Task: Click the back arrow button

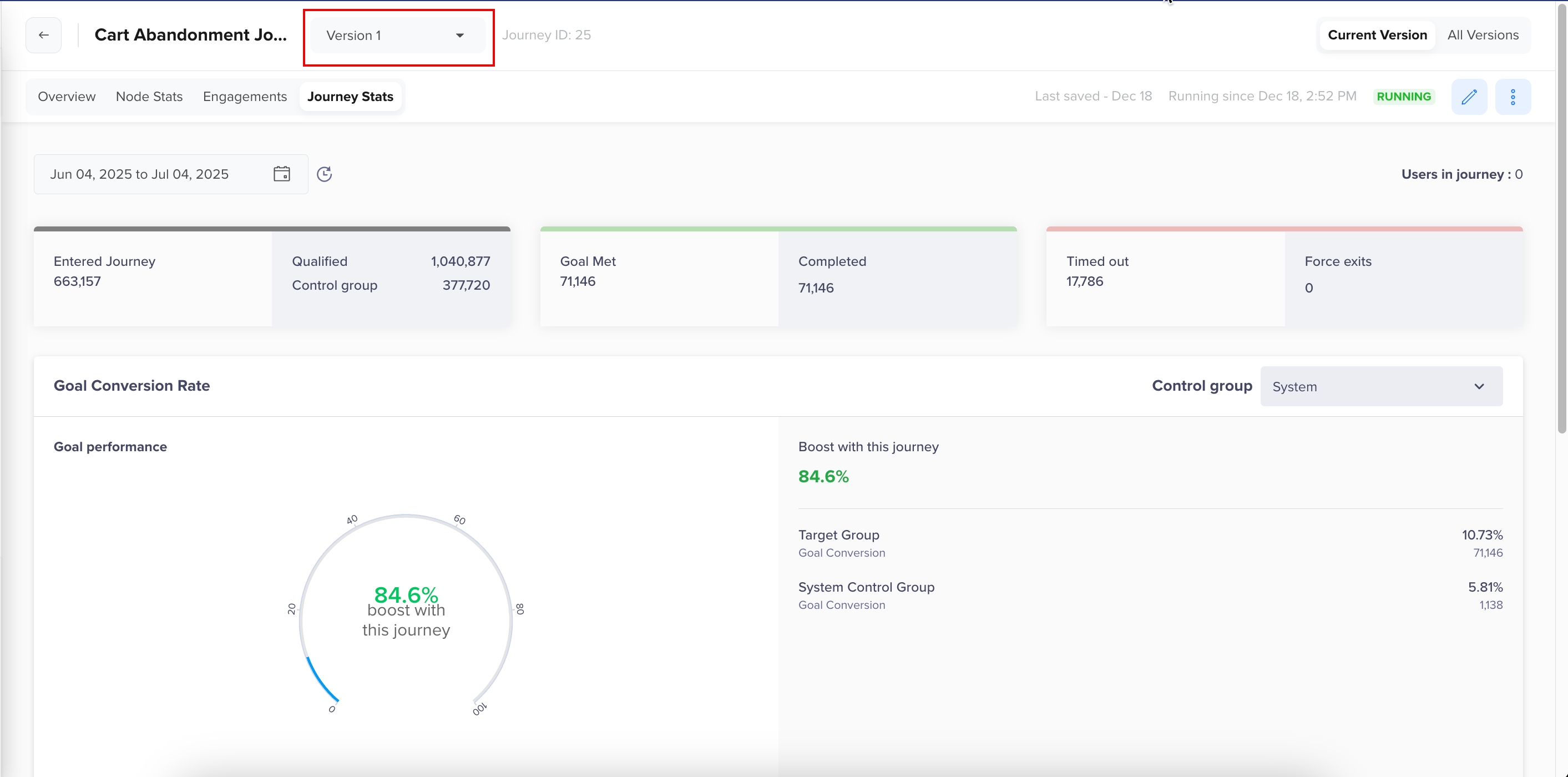Action: pos(43,36)
